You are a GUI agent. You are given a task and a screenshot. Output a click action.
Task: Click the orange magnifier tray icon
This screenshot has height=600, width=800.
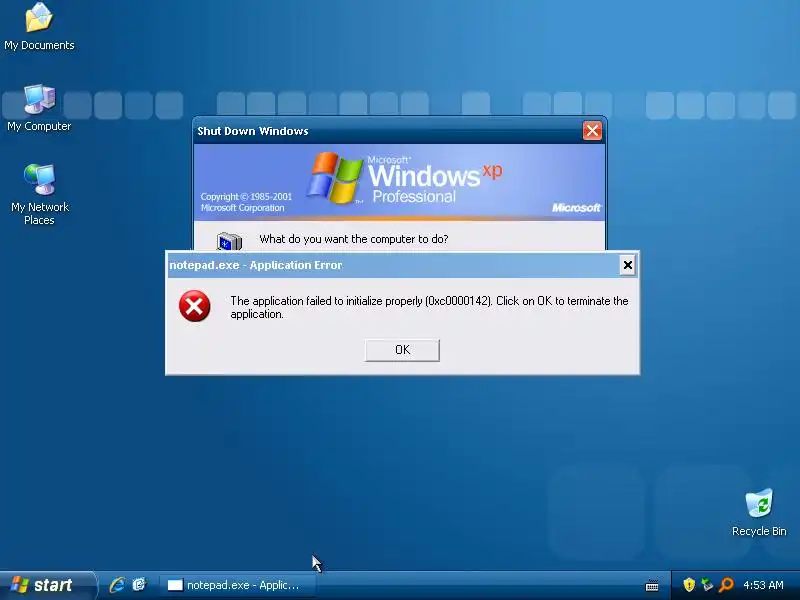(726, 585)
